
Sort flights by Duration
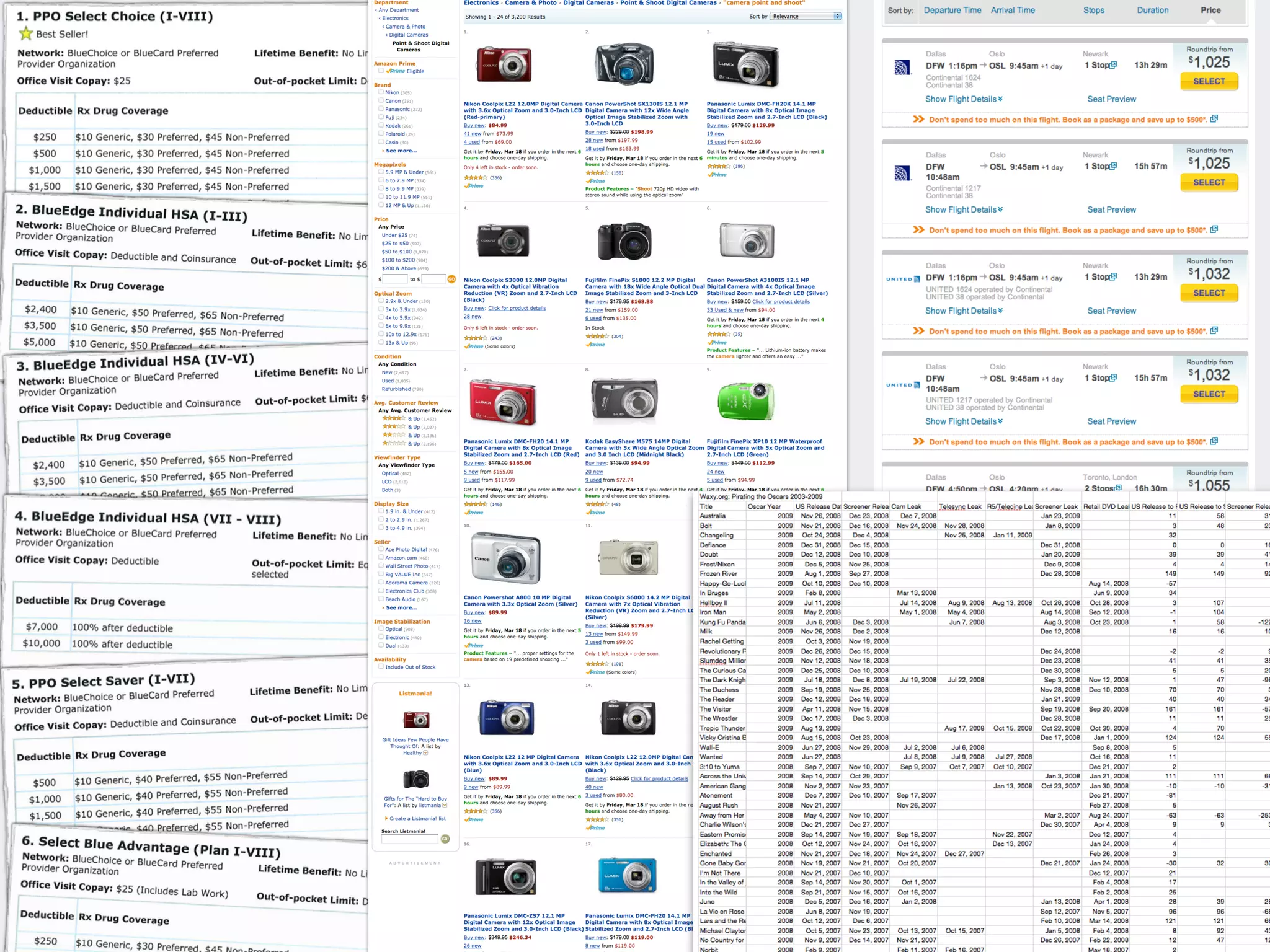(1152, 11)
